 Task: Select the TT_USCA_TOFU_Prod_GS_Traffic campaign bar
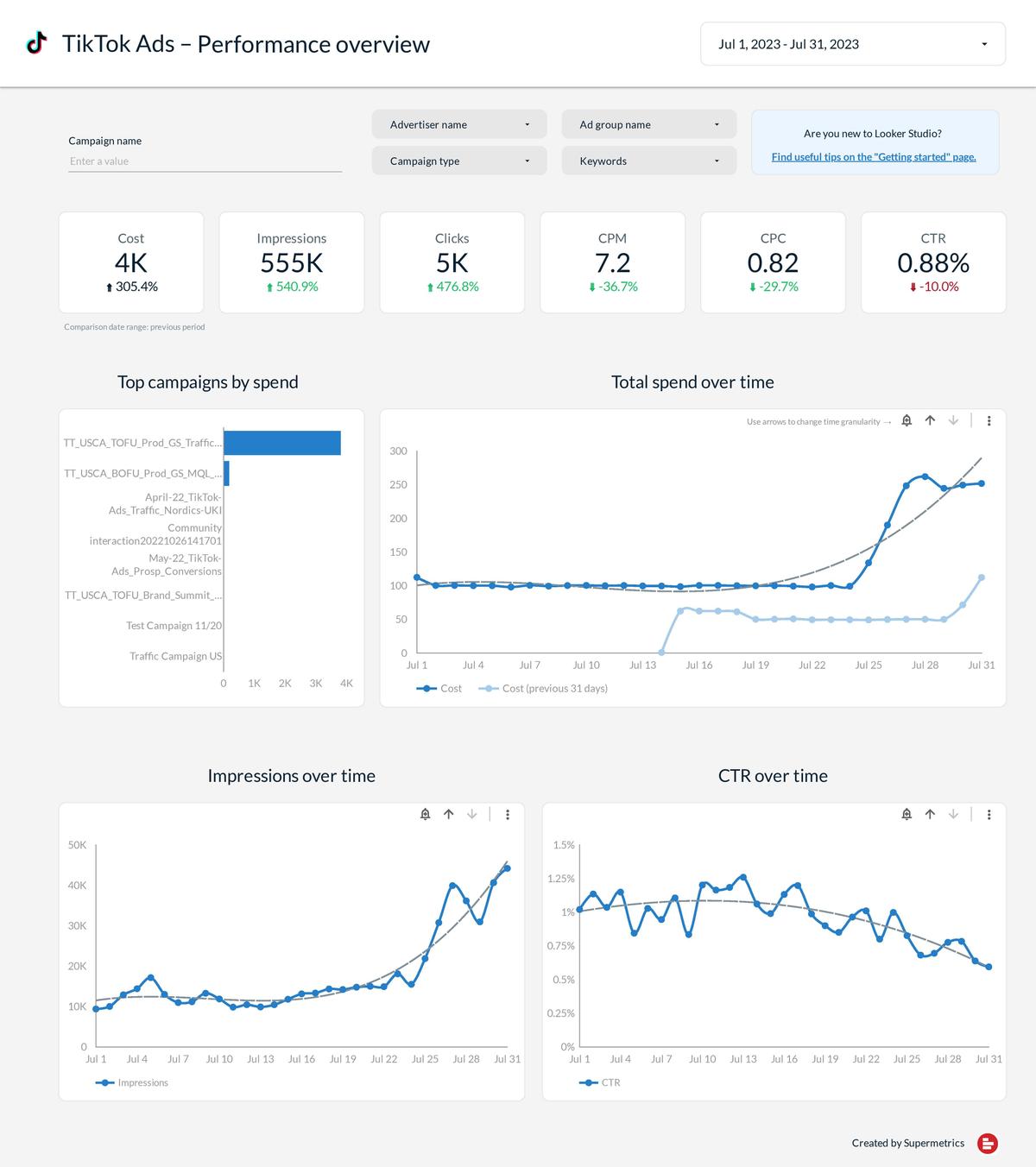click(x=281, y=443)
